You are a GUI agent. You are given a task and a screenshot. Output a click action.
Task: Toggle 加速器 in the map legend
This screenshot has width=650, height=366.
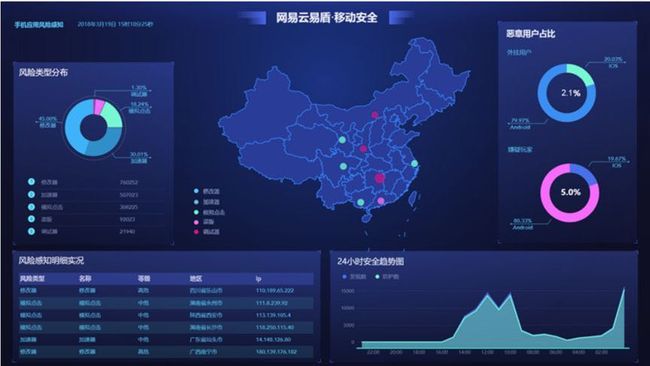[207, 201]
